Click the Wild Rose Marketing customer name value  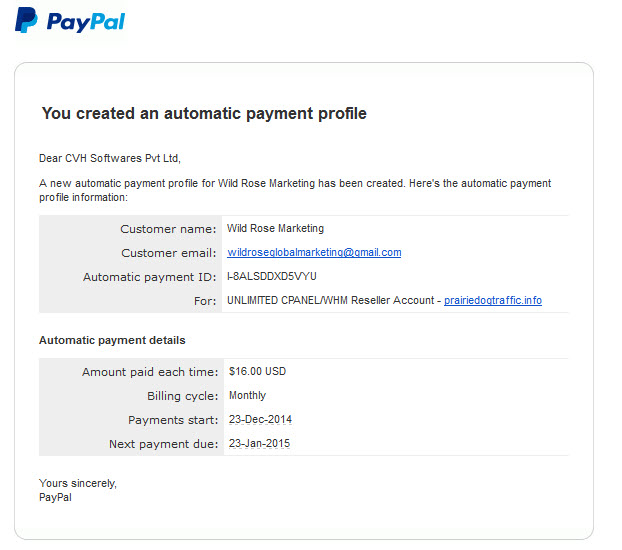tap(275, 228)
